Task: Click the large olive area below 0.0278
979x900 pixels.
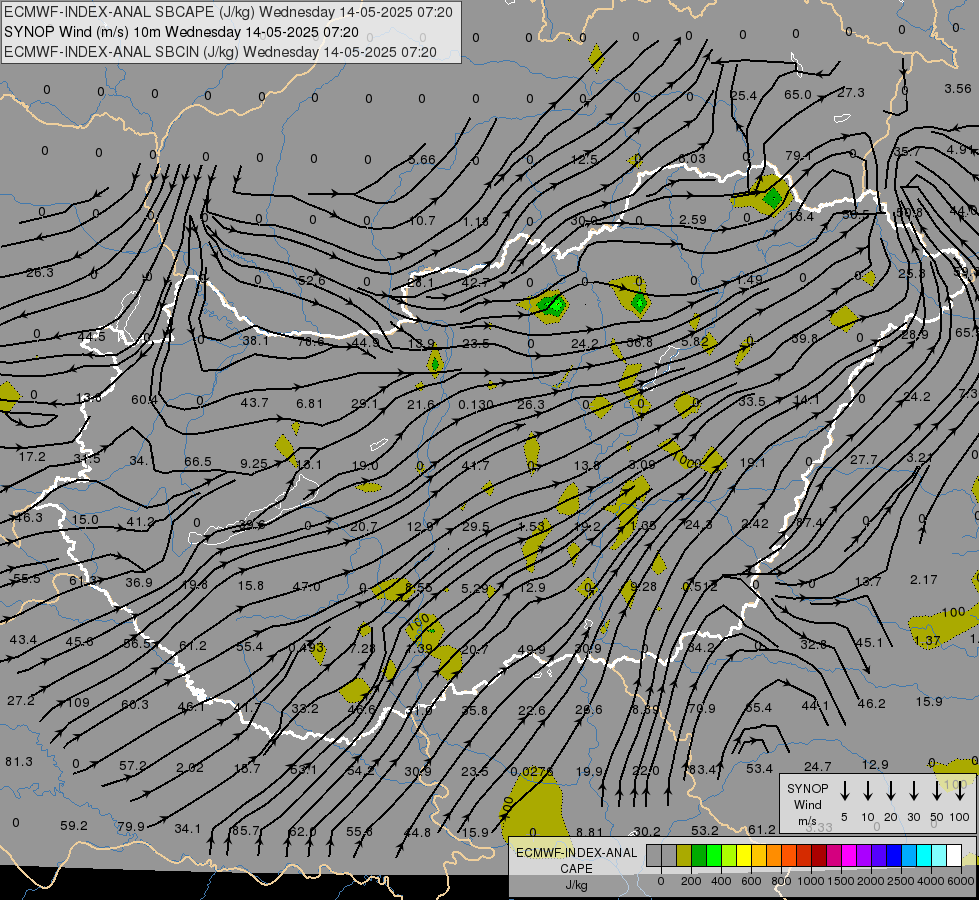Action: click(x=534, y=812)
